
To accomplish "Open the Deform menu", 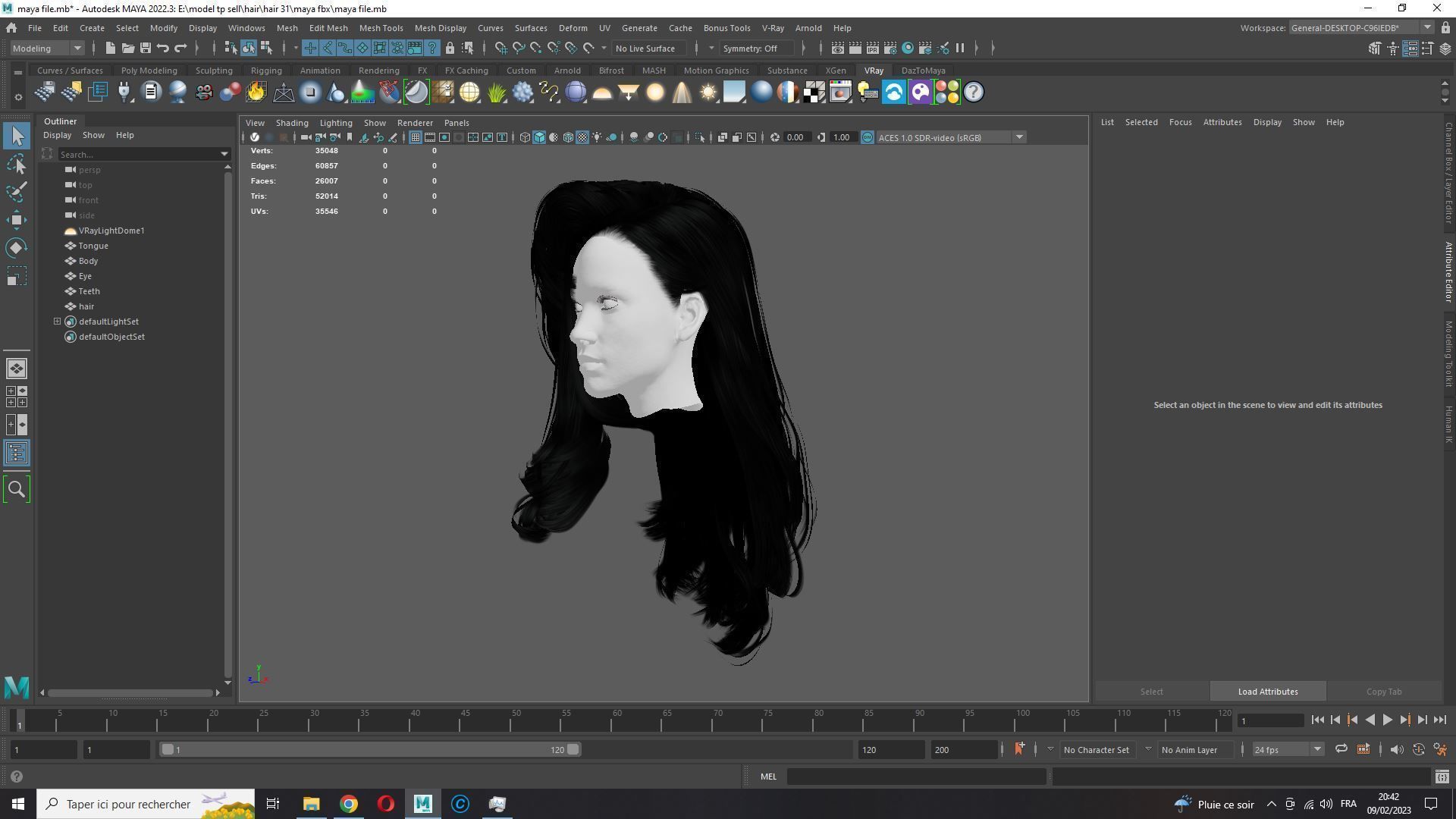I will coord(573,27).
